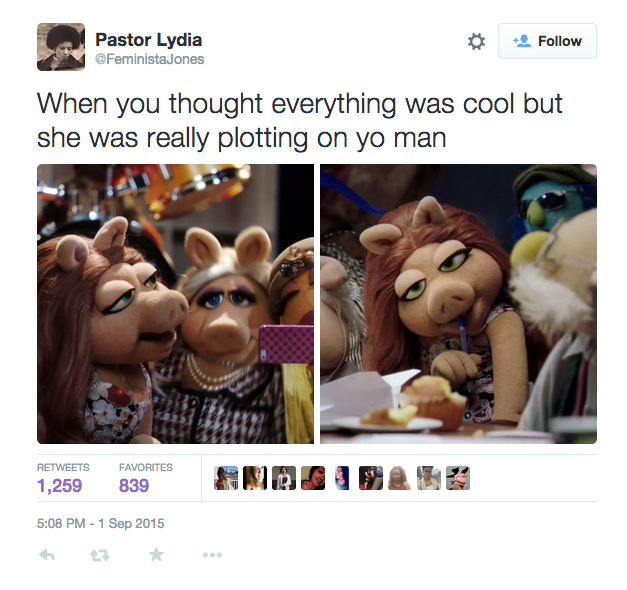
Task: Open the gear settings dropdown
Action: pos(476,41)
